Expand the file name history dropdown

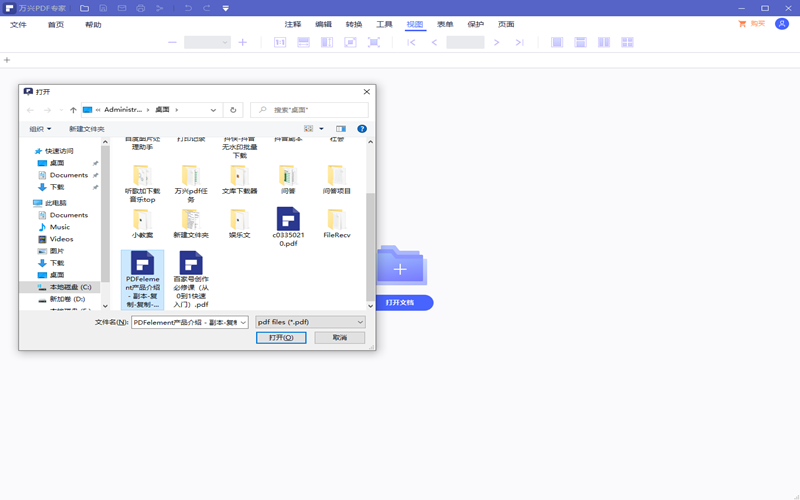pyautogui.click(x=242, y=322)
